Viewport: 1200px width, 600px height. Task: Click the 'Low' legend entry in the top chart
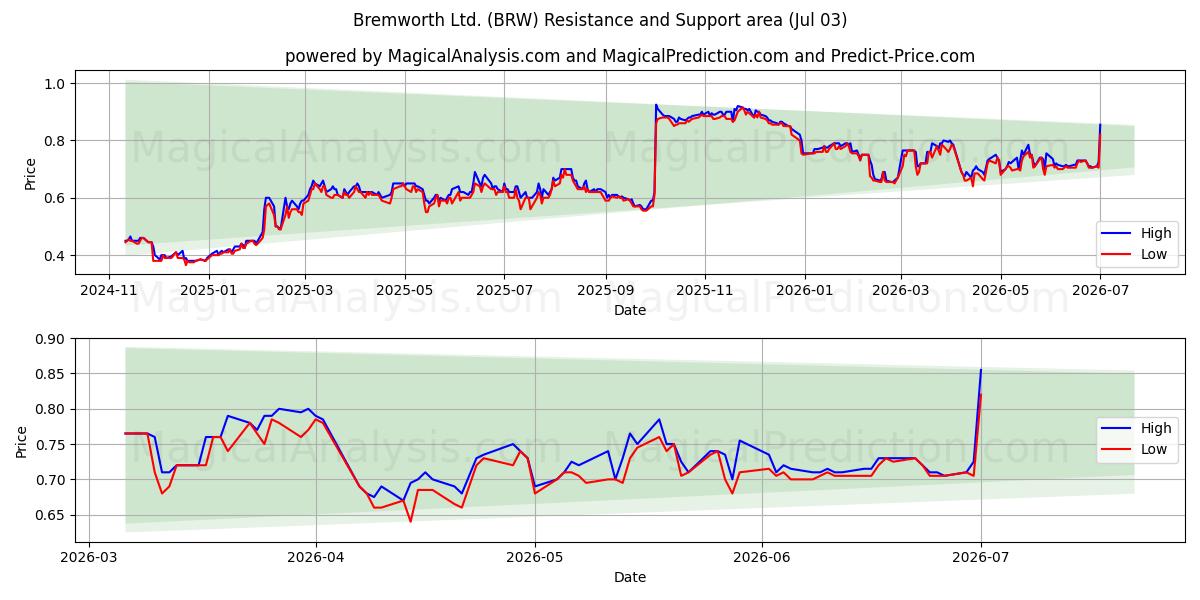(x=1134, y=254)
